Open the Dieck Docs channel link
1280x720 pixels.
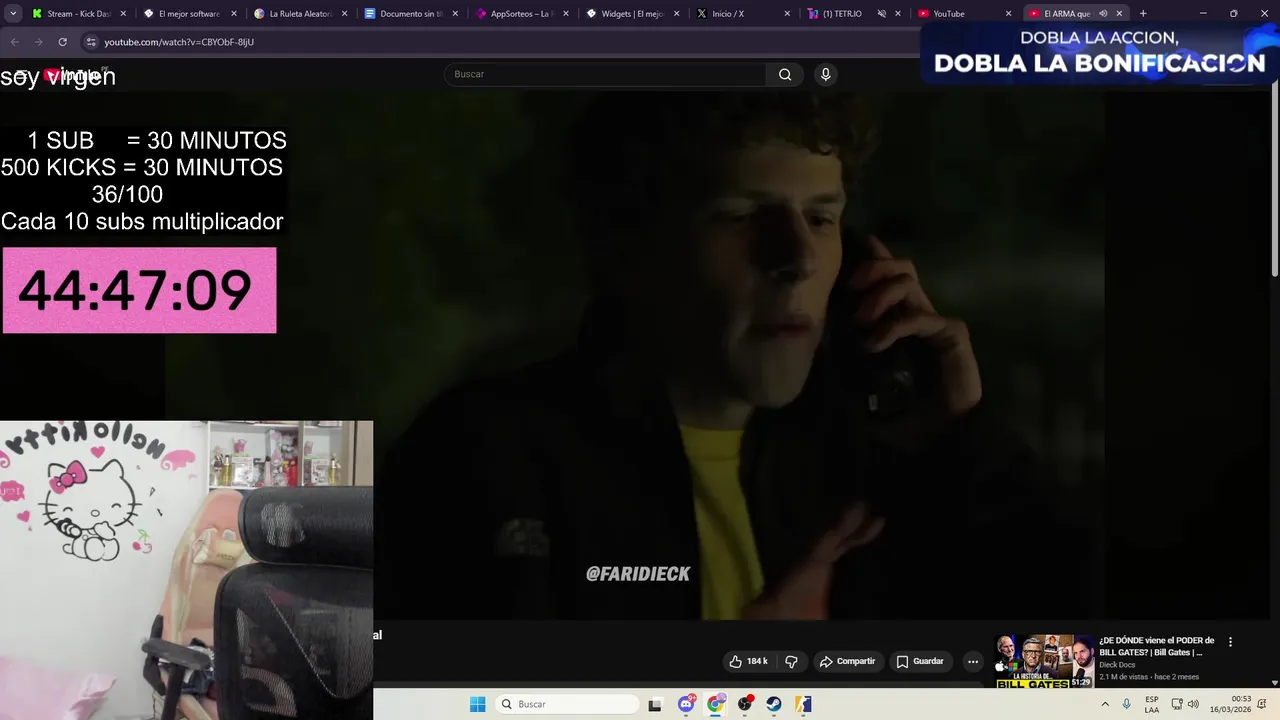point(1119,665)
